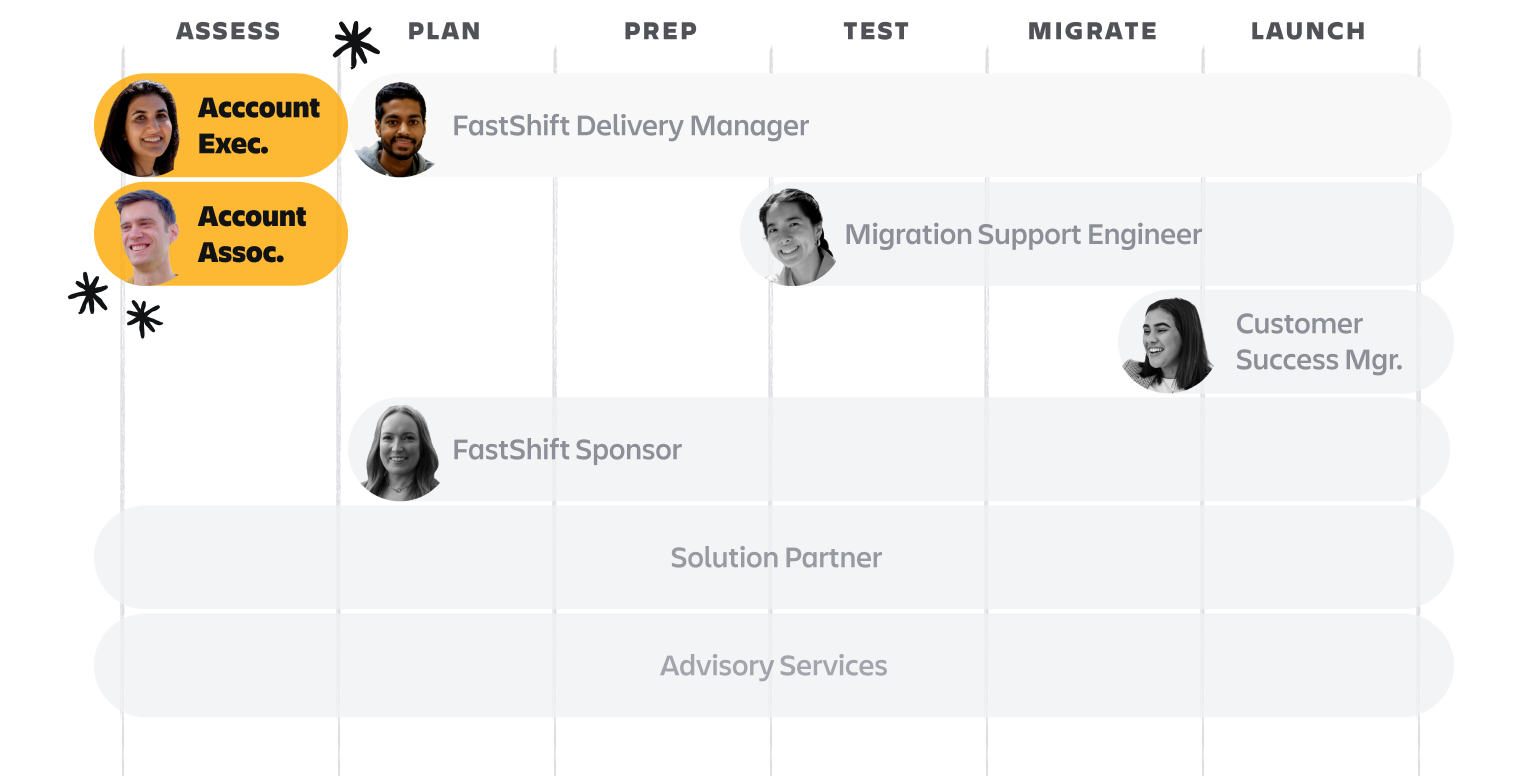Click the asterisk icon beside PLAN
The height and width of the screenshot is (776, 1536).
(x=355, y=42)
